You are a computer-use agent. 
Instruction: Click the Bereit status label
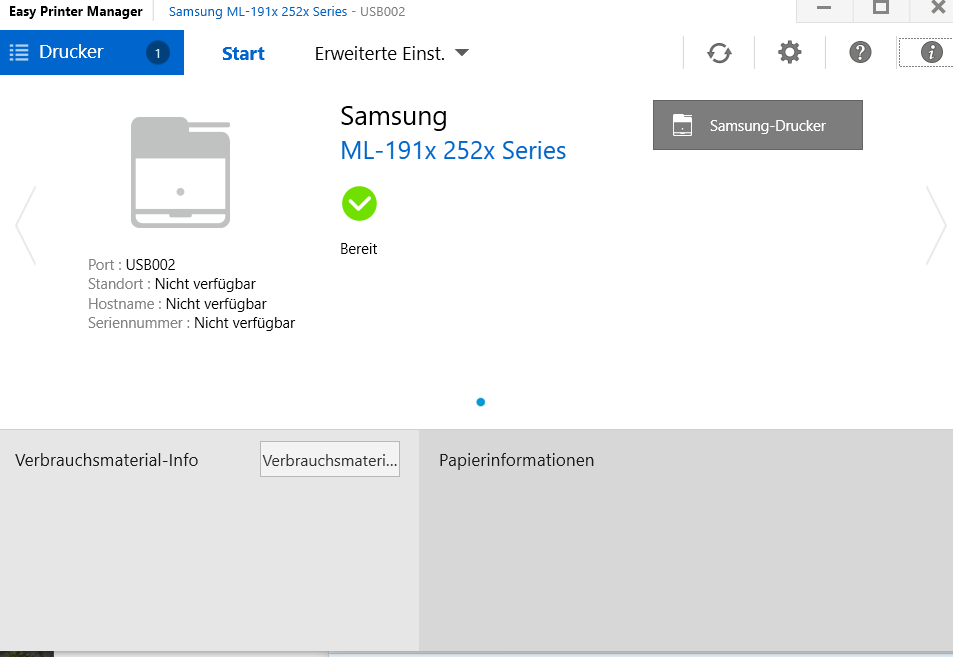(359, 249)
